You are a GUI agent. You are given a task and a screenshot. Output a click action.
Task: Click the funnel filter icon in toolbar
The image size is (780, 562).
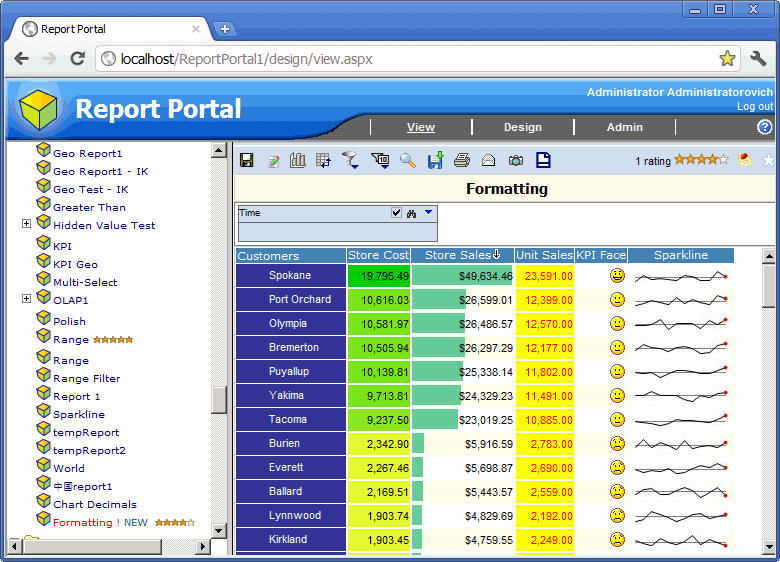click(x=349, y=160)
